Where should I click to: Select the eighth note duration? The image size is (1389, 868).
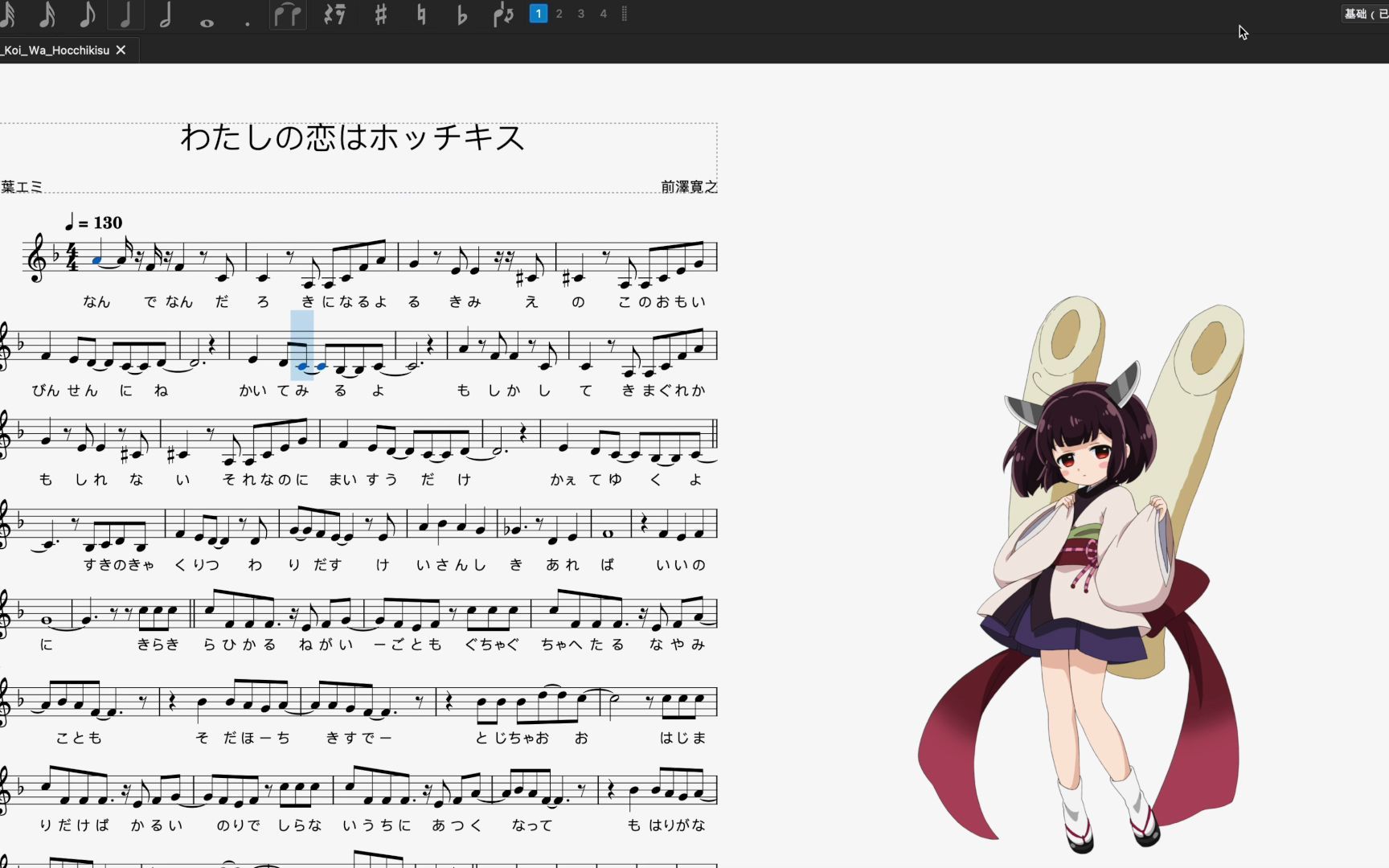[x=87, y=14]
